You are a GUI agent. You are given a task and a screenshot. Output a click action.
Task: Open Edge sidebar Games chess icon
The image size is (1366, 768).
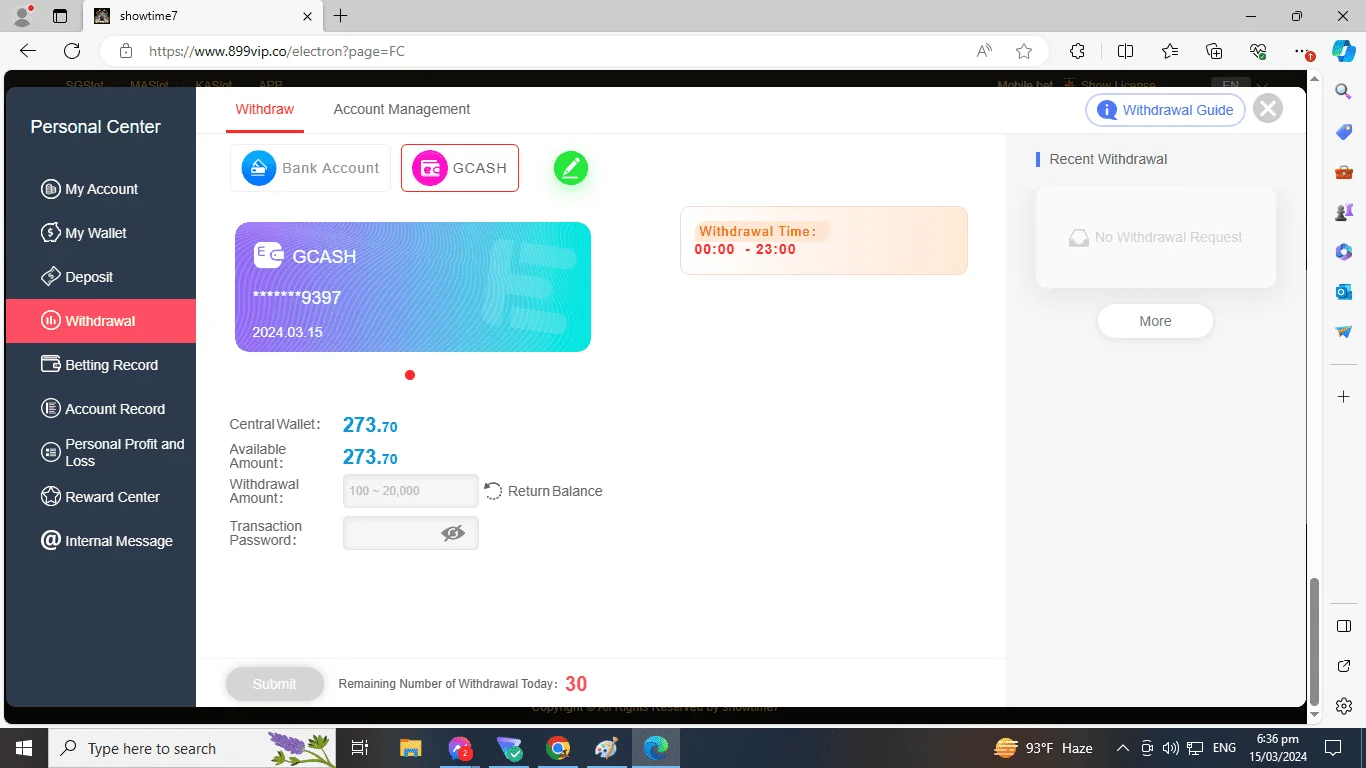(1344, 212)
